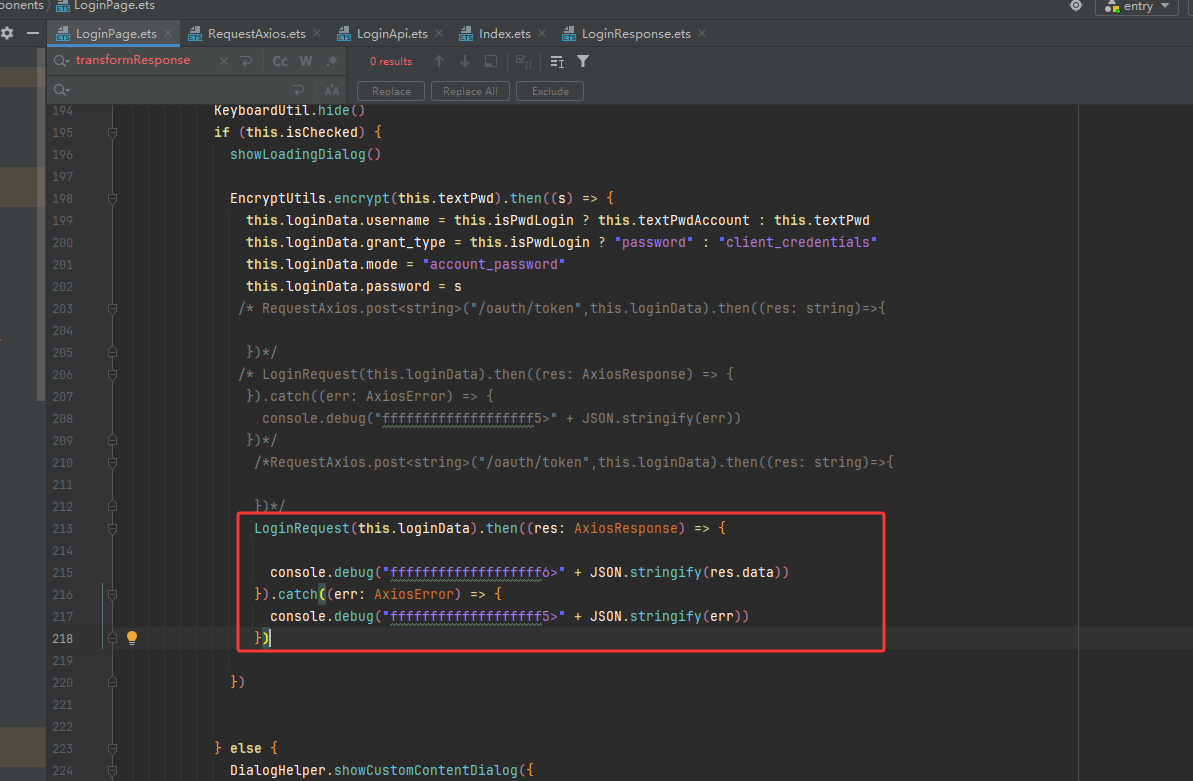Close the Index.ets tab

point(542,33)
